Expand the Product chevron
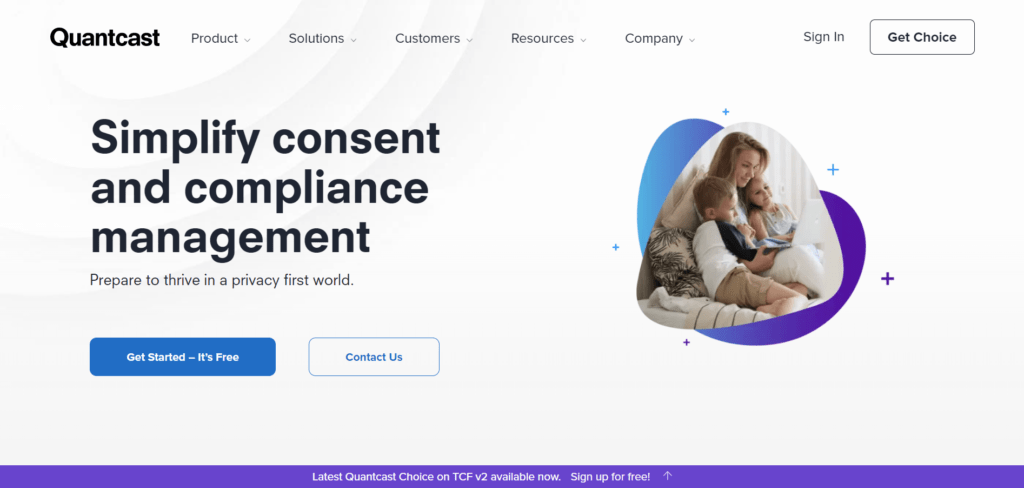1024x488 pixels. pos(248,40)
